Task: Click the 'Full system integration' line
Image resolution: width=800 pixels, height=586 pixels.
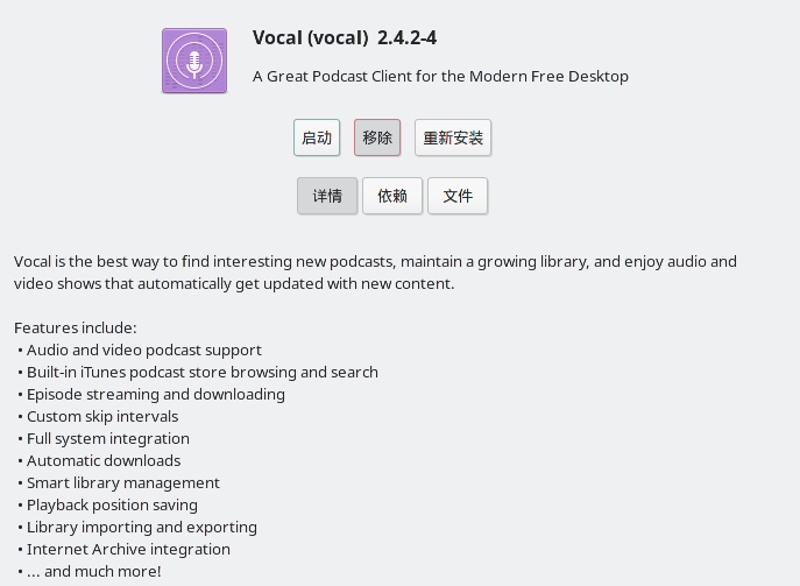Action: 108,438
